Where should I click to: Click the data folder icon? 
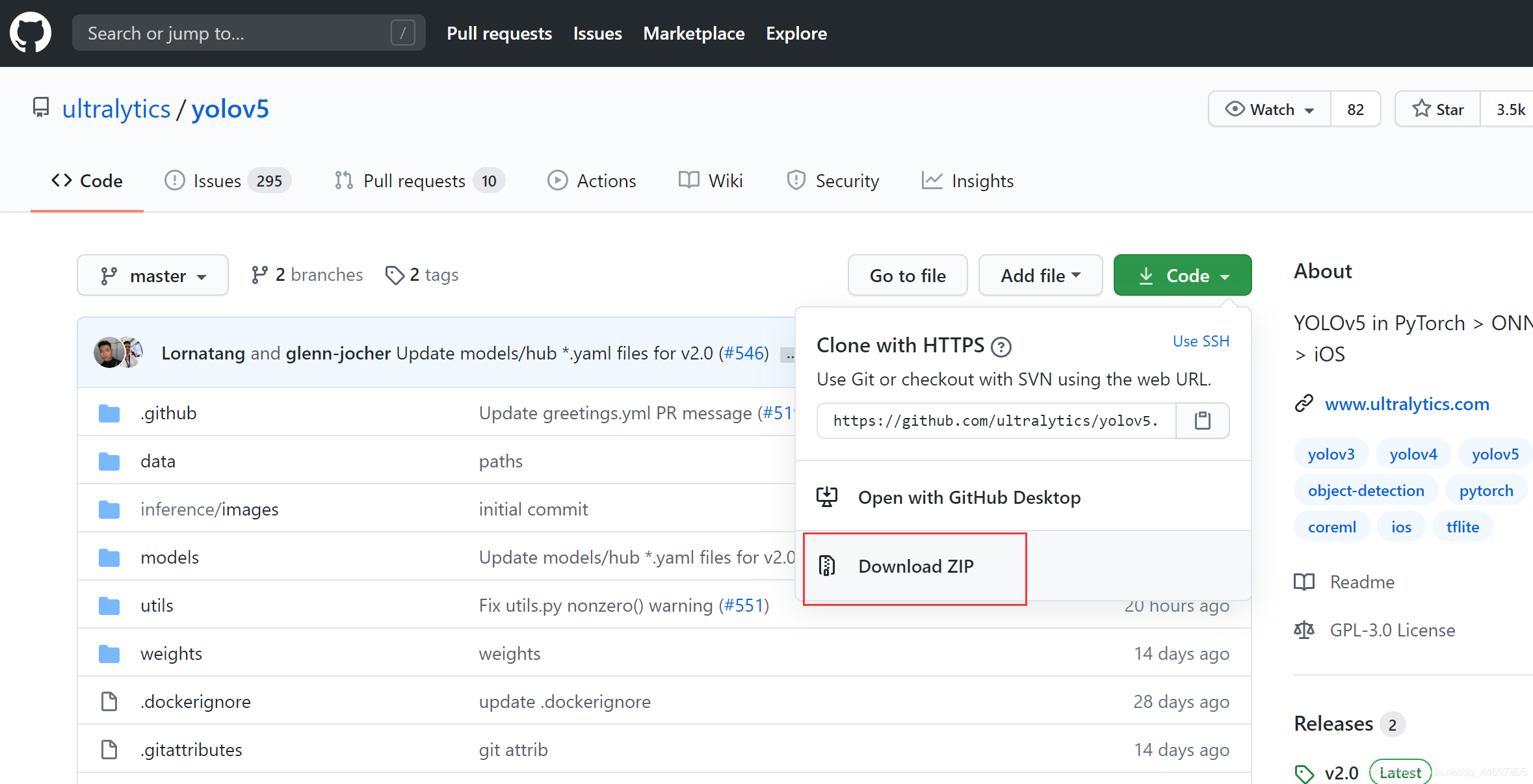pos(109,462)
